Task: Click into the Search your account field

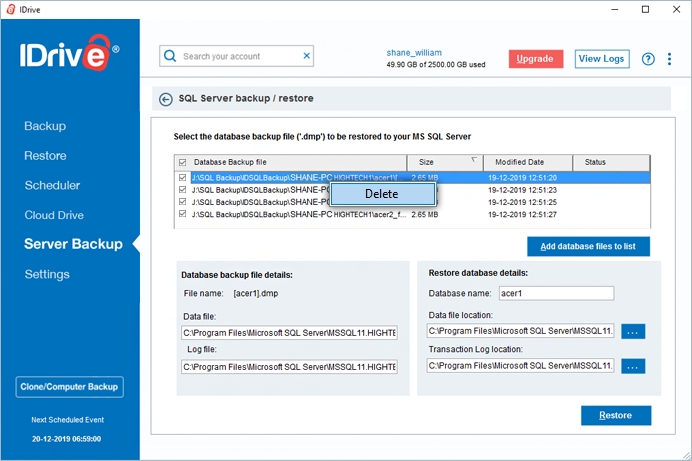Action: coord(237,56)
